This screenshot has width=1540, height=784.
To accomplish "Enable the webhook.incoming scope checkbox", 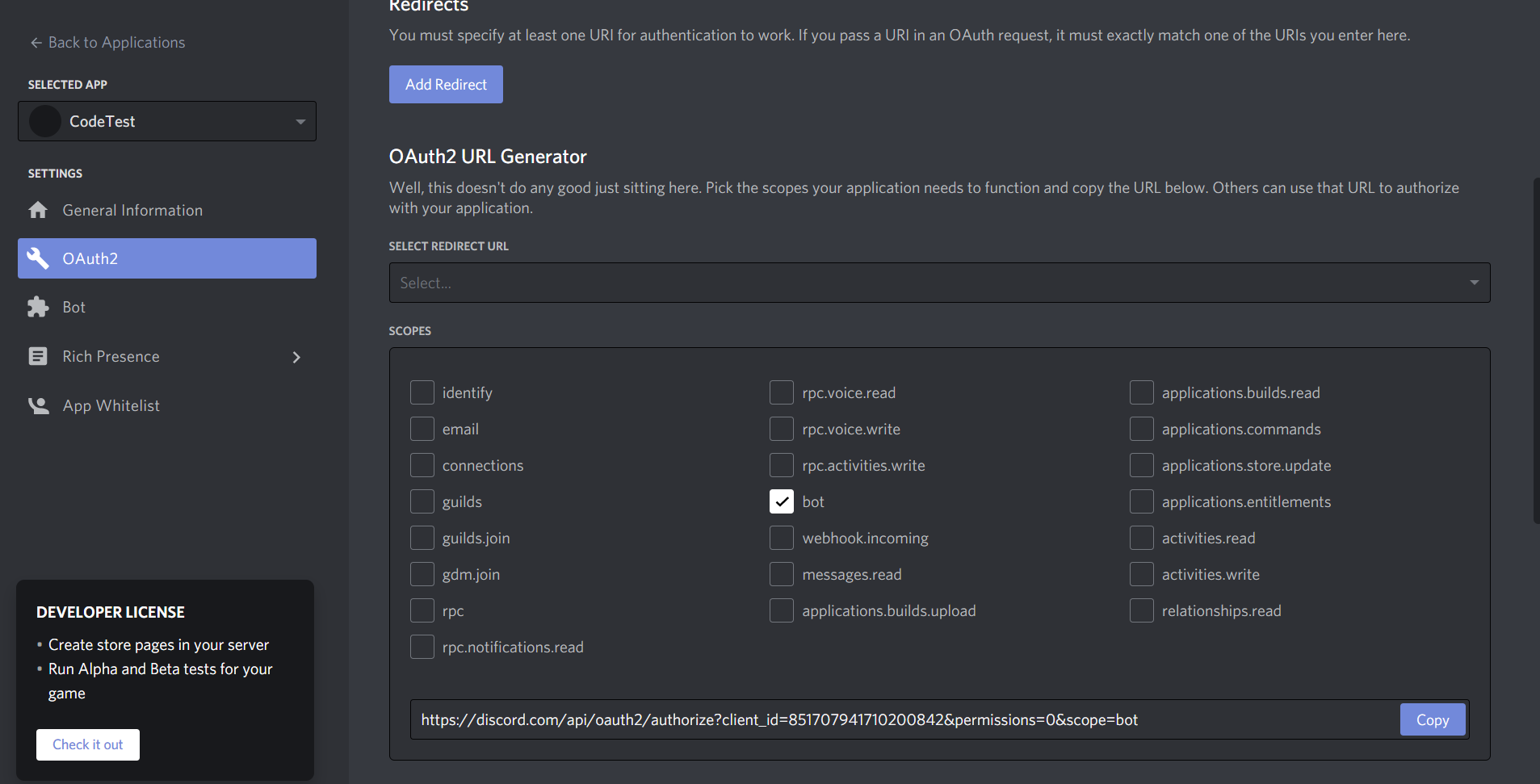I will (x=782, y=538).
